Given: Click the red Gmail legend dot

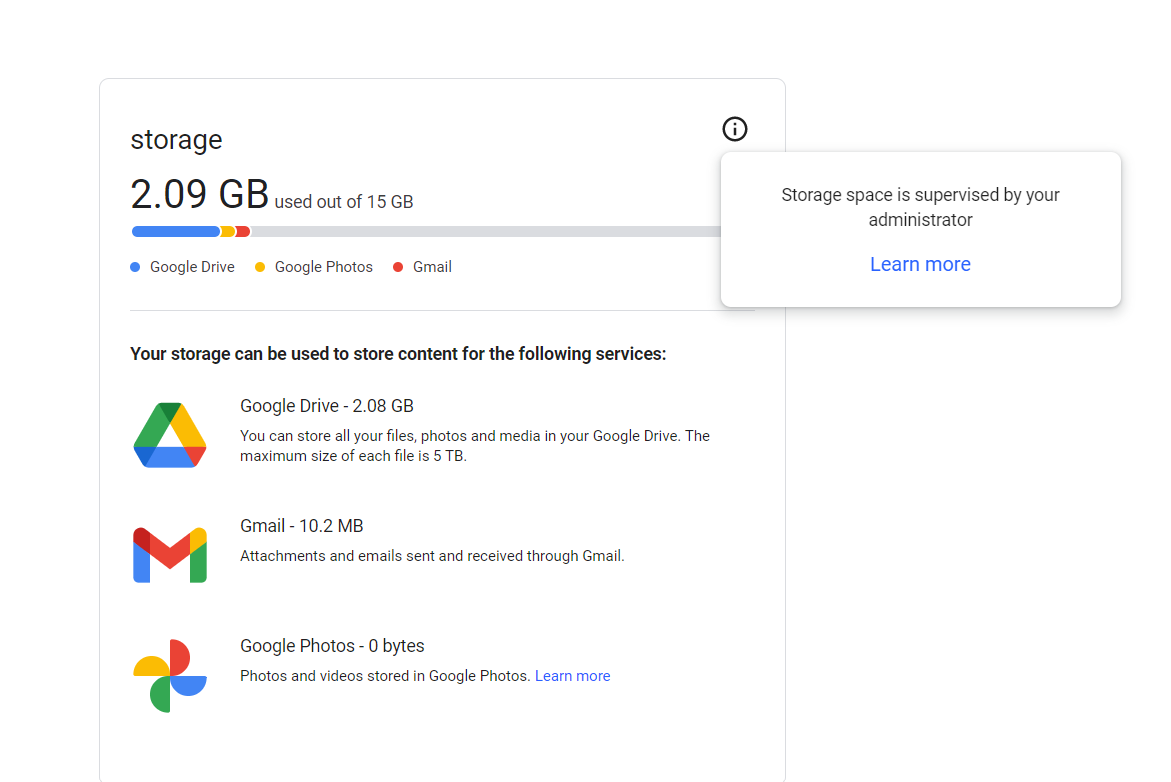Looking at the screenshot, I should (398, 267).
